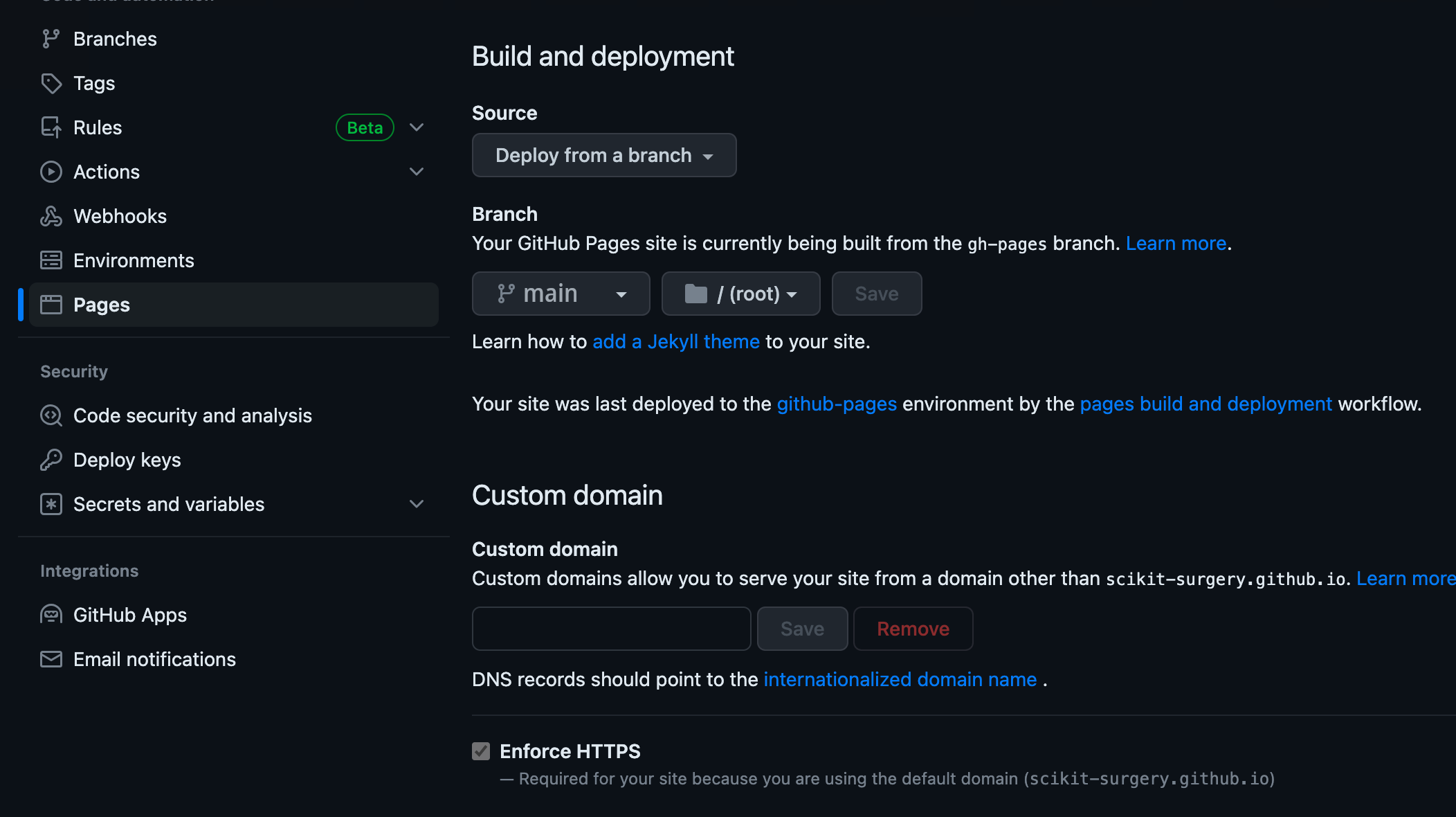Expand the Actions section chevron
This screenshot has height=817, width=1456.
coord(417,172)
